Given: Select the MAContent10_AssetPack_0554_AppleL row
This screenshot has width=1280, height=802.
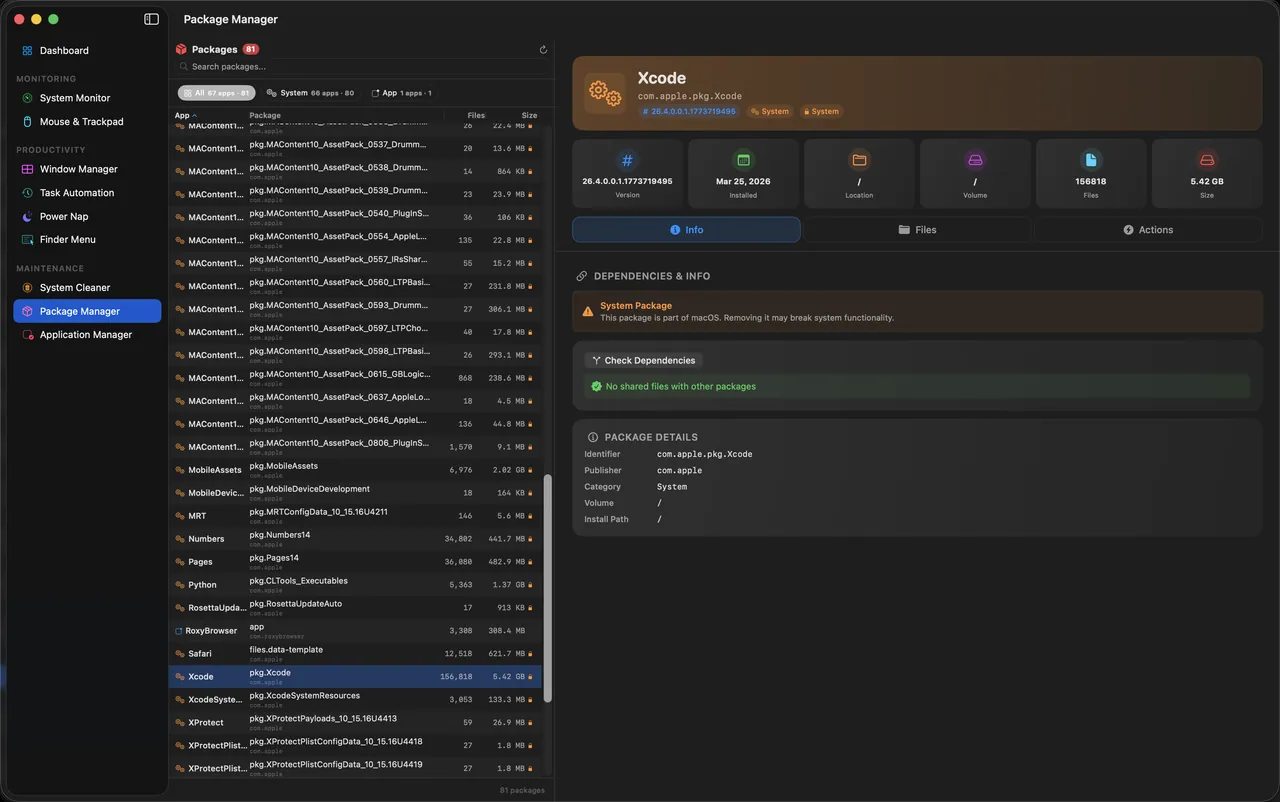Looking at the screenshot, I should pos(355,240).
